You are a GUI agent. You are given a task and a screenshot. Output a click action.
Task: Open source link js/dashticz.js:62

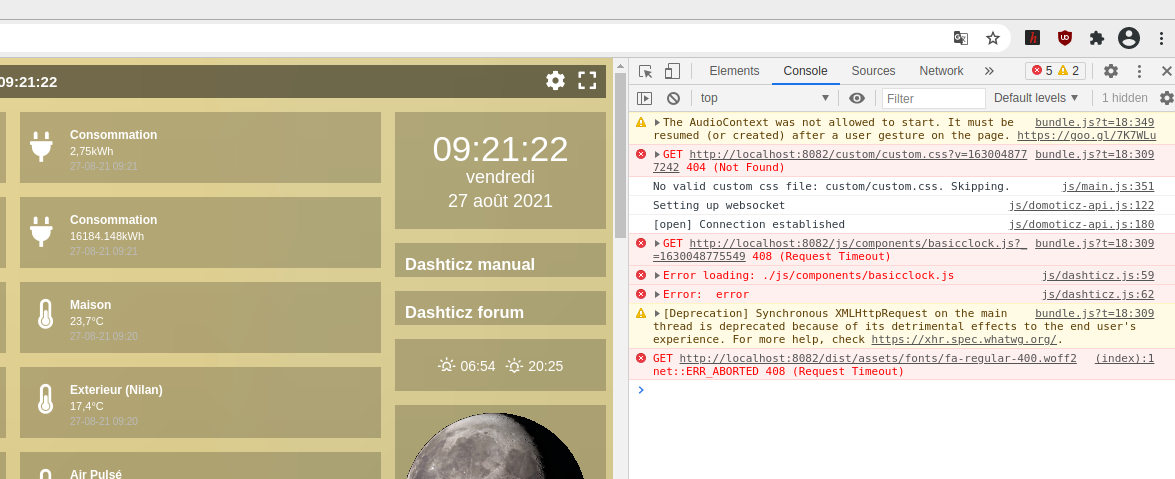[1098, 295]
